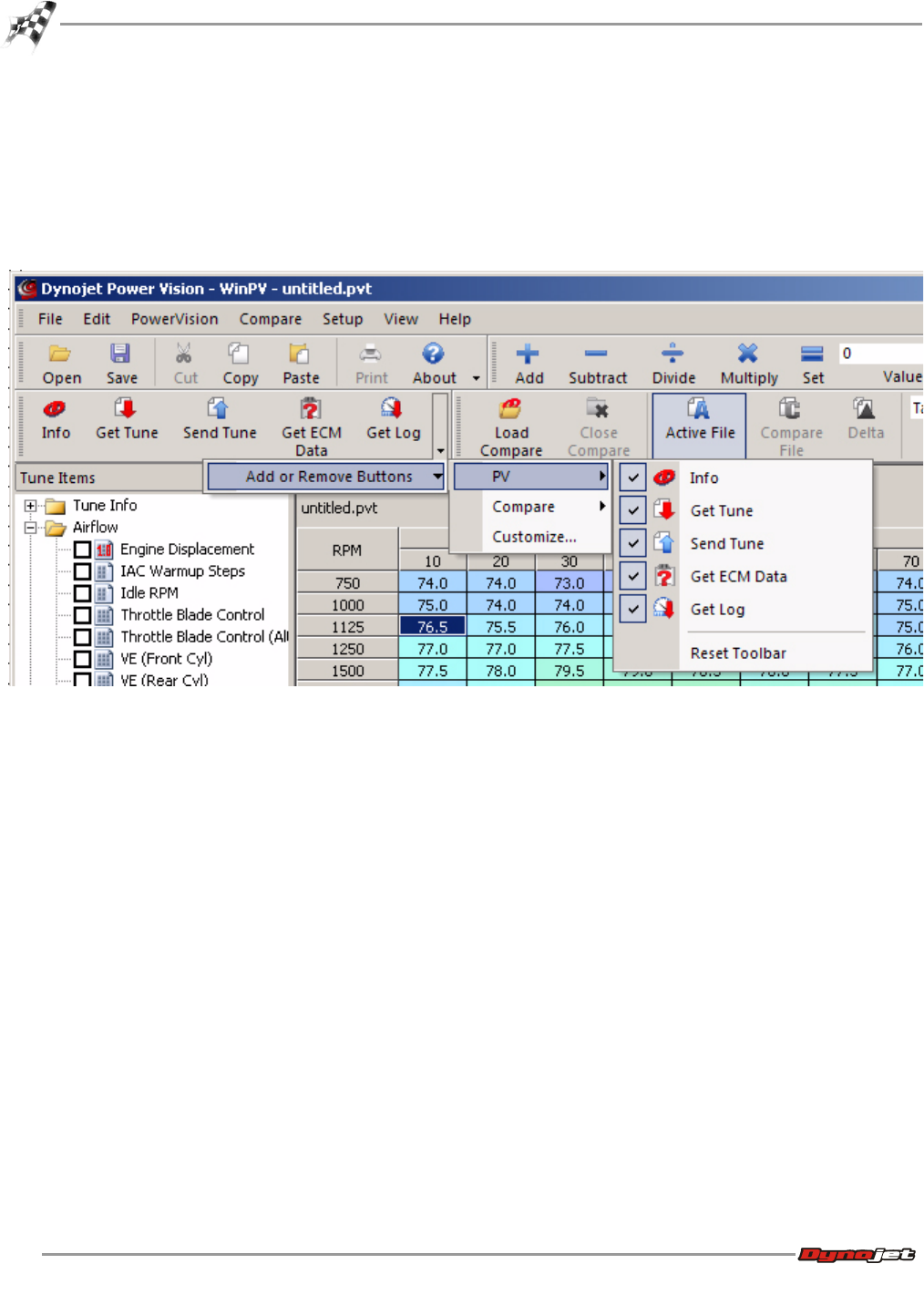This screenshot has width=924, height=1305.
Task: Click the Divide math icon
Action: [672, 355]
